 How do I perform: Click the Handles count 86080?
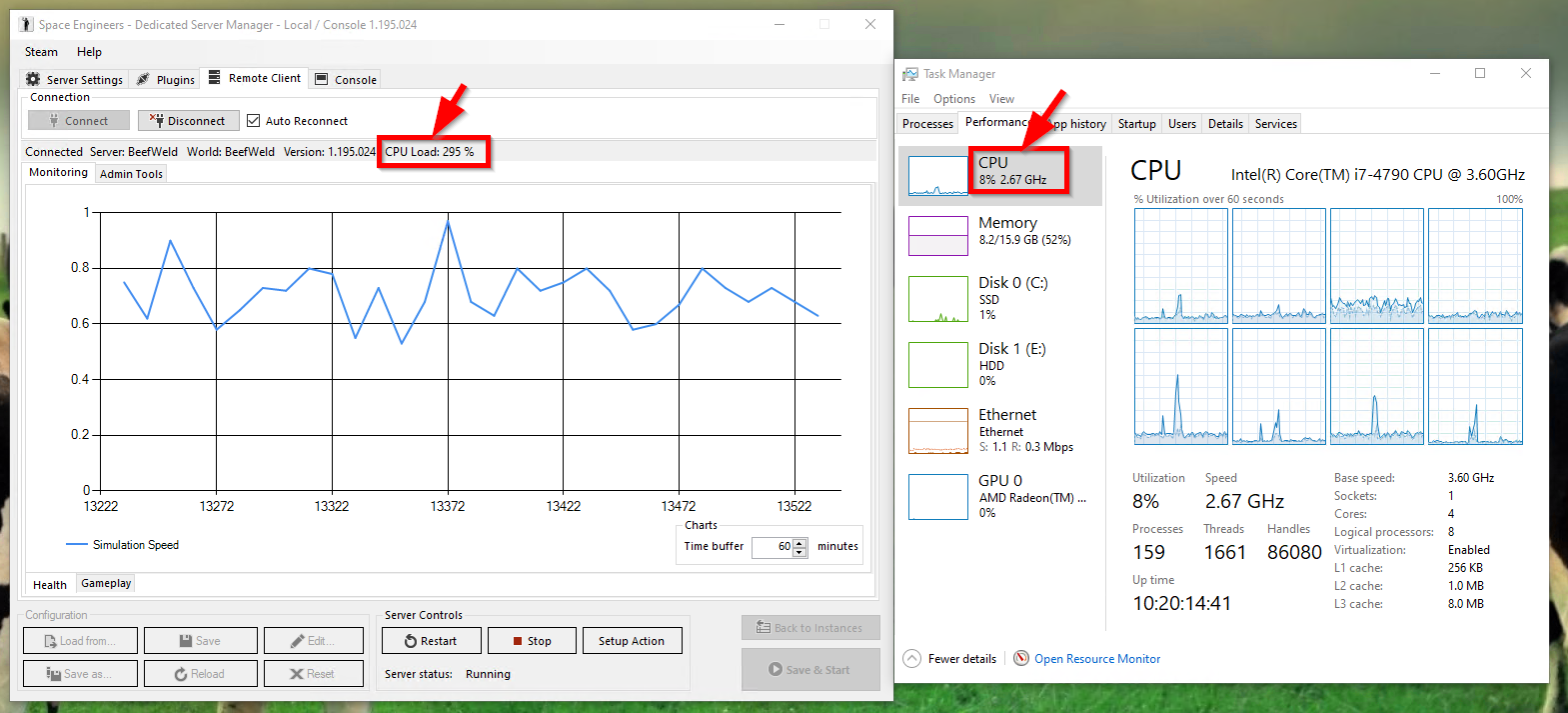click(x=1294, y=552)
